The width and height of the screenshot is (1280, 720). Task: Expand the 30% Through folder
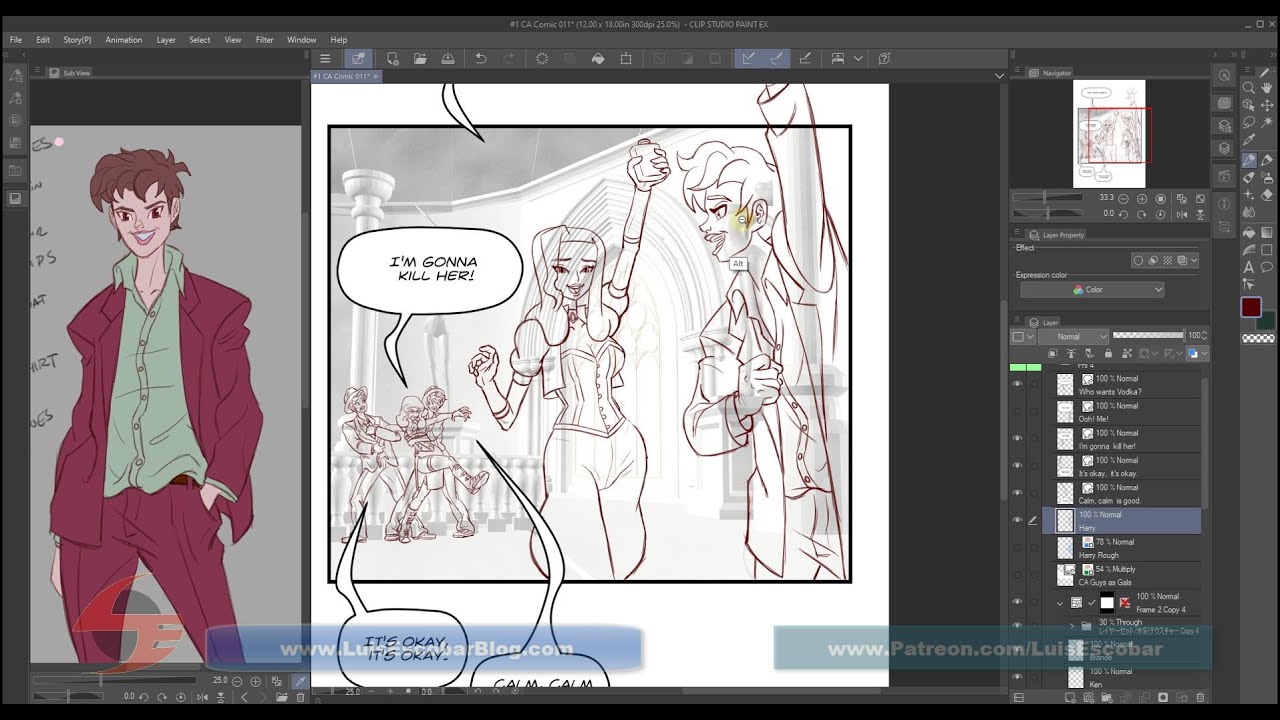pos(1072,626)
